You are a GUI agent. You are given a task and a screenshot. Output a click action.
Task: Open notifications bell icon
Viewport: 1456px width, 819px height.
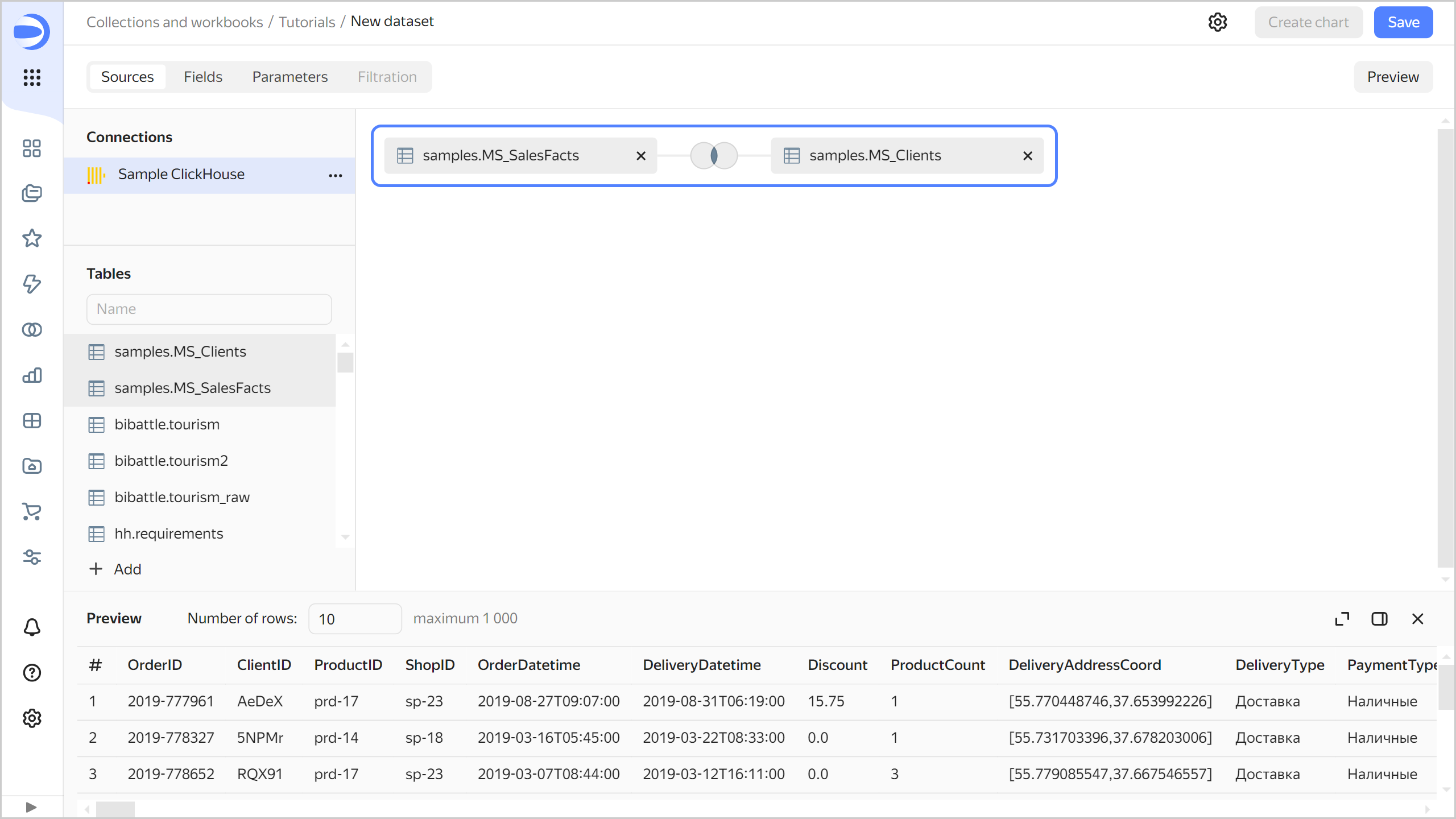tap(32, 627)
